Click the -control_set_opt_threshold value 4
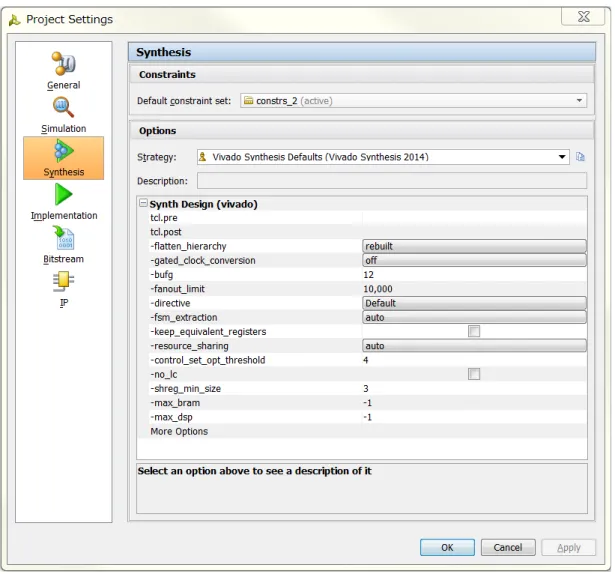The height and width of the screenshot is (574, 615). [474, 360]
